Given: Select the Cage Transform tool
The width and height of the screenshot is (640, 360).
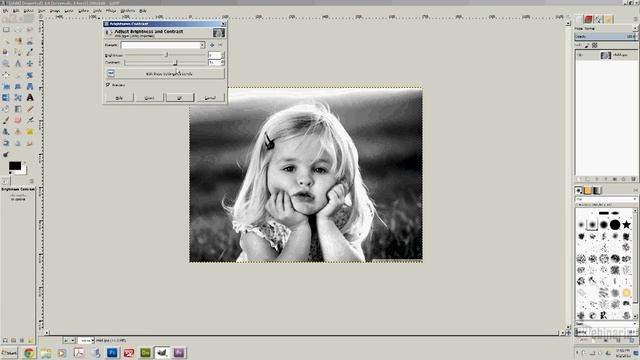Looking at the screenshot, I should tap(18, 98).
